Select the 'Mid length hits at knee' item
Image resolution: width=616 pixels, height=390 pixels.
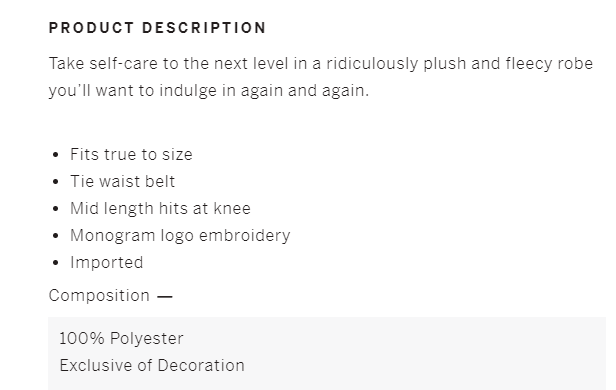(x=160, y=209)
